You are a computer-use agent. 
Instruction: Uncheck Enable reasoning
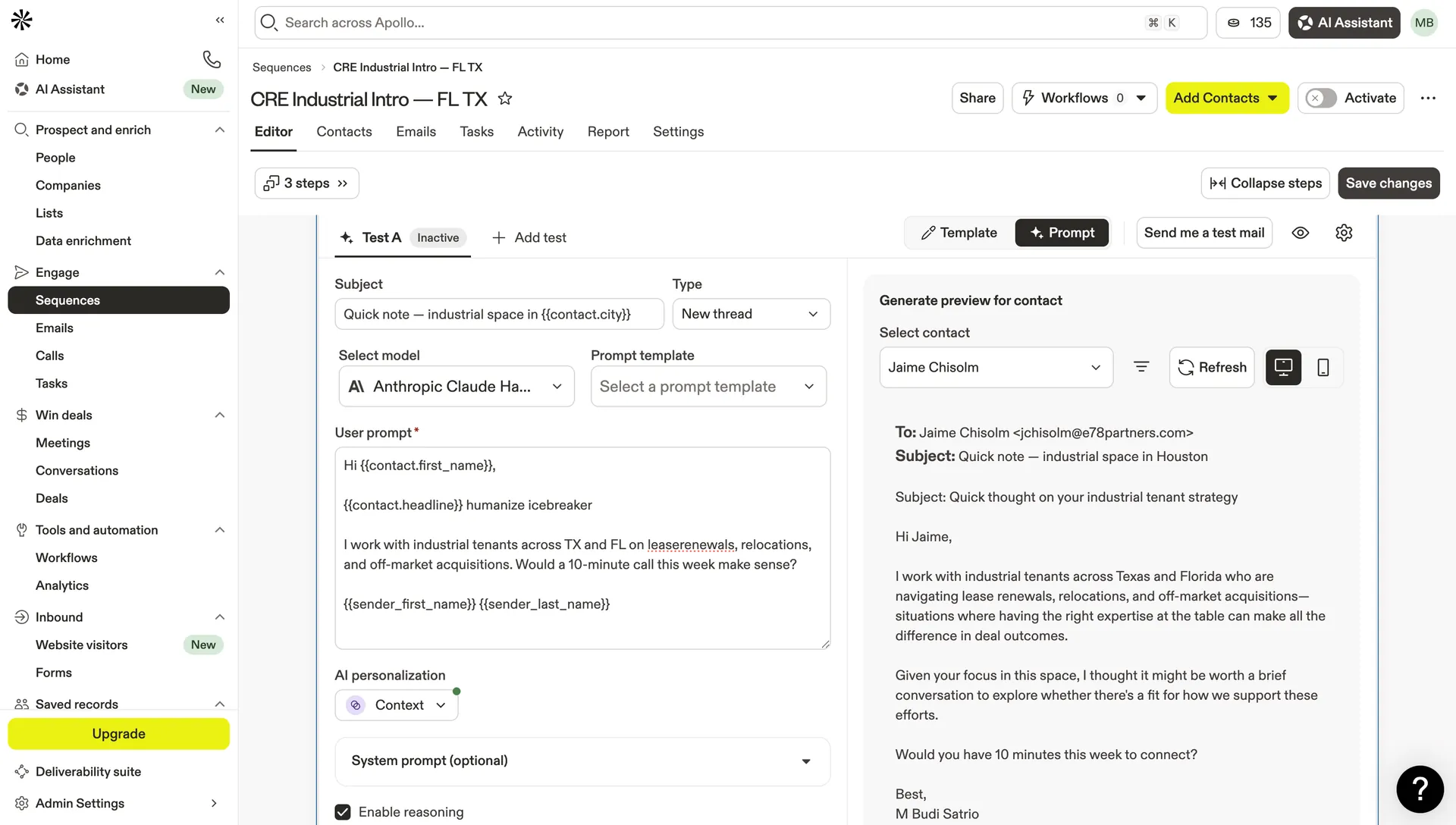click(343, 811)
